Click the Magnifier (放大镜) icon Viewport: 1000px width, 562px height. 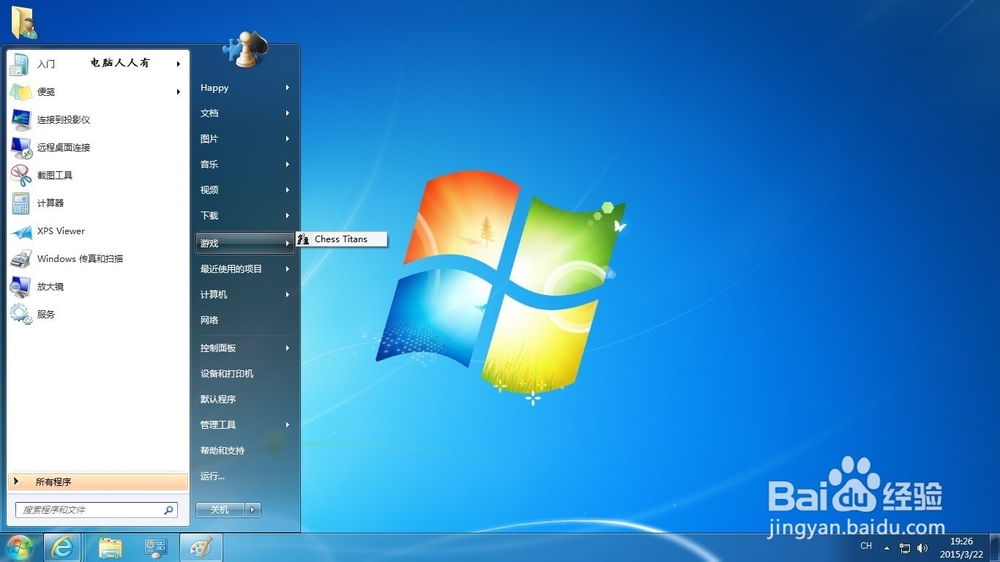(20, 286)
